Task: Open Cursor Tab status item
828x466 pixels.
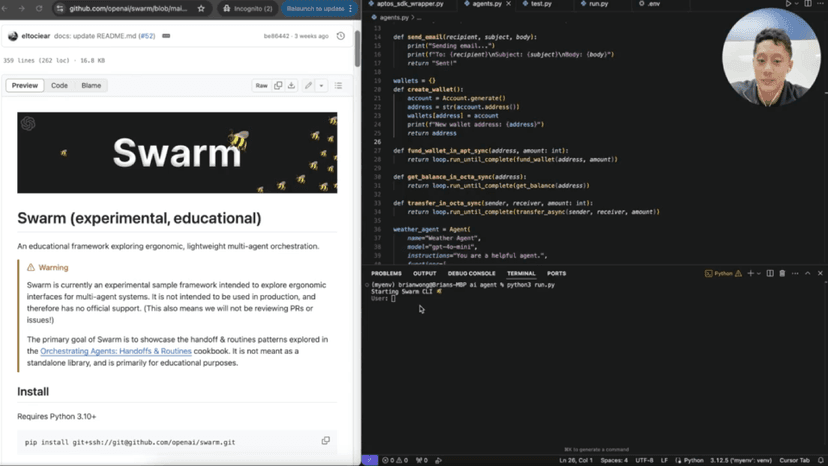Action: [794, 461]
